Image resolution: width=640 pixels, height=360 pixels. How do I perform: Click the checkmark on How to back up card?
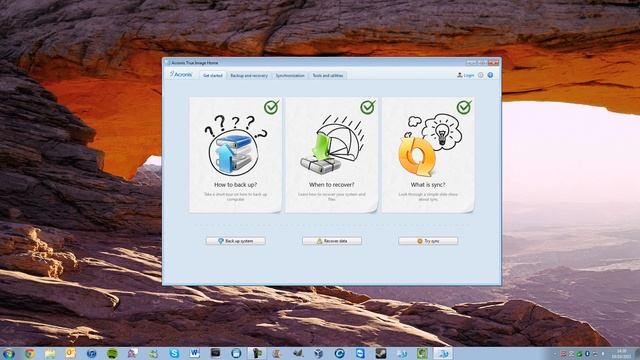(x=271, y=107)
